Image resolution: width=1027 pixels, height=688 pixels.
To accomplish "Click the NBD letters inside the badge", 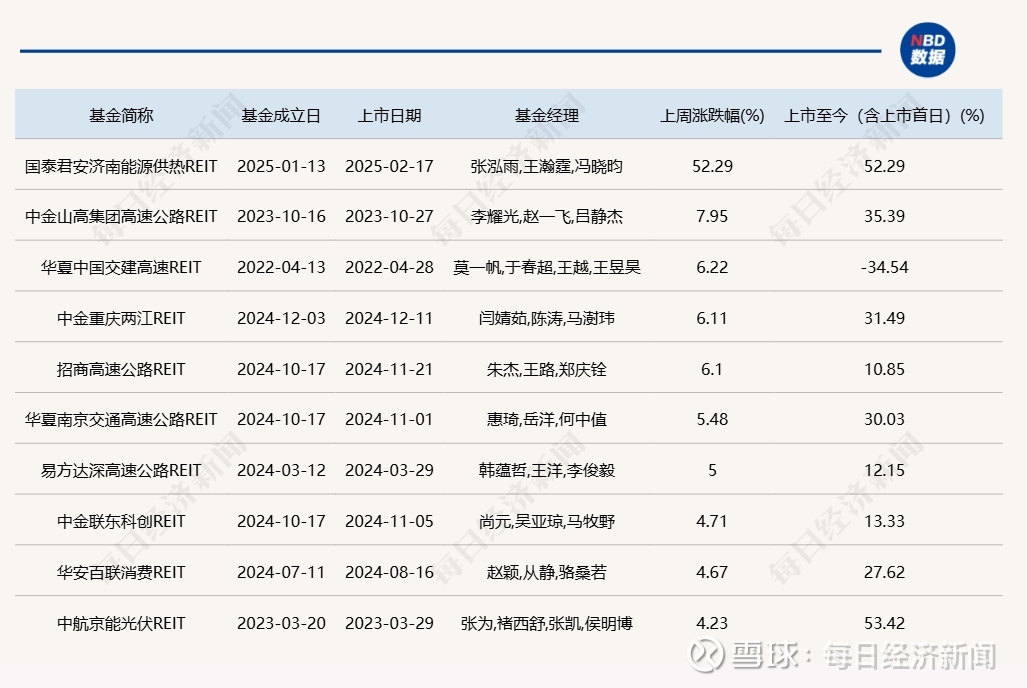I will tap(926, 40).
